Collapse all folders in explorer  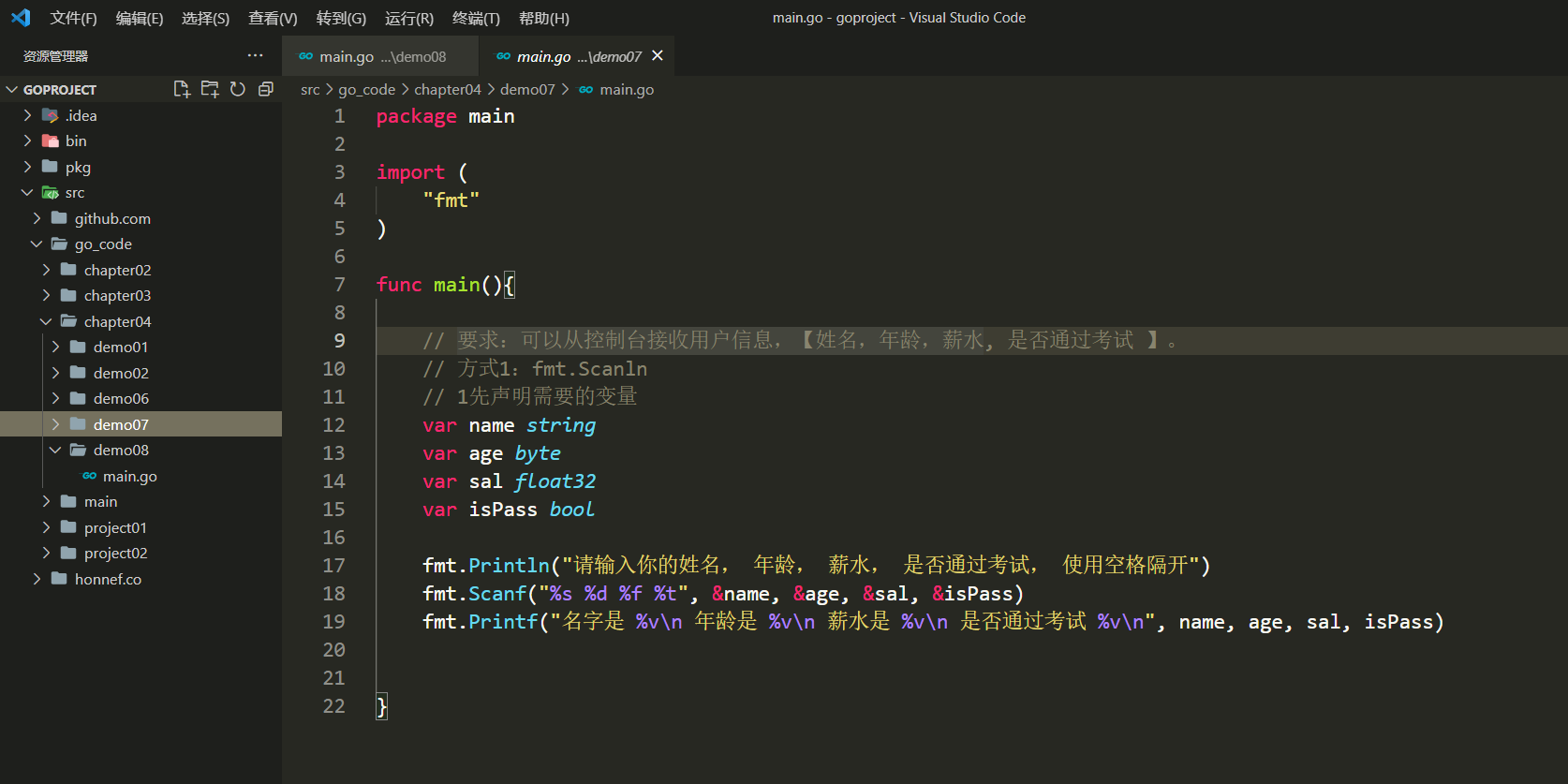tap(266, 89)
